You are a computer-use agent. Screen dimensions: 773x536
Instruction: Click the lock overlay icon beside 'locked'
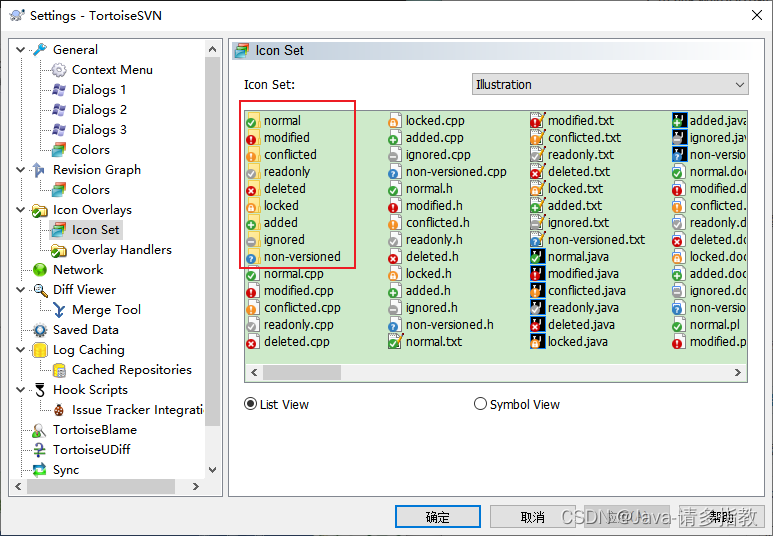251,208
